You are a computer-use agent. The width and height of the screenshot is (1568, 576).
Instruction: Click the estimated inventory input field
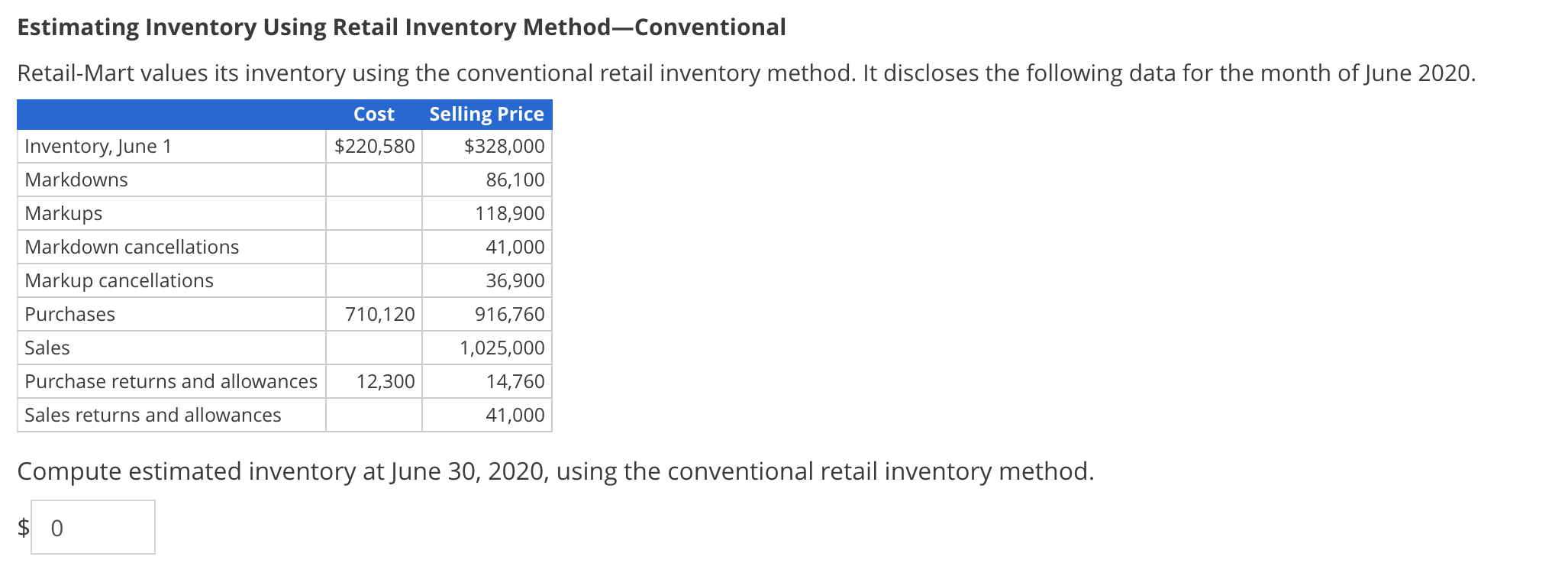[x=92, y=526]
